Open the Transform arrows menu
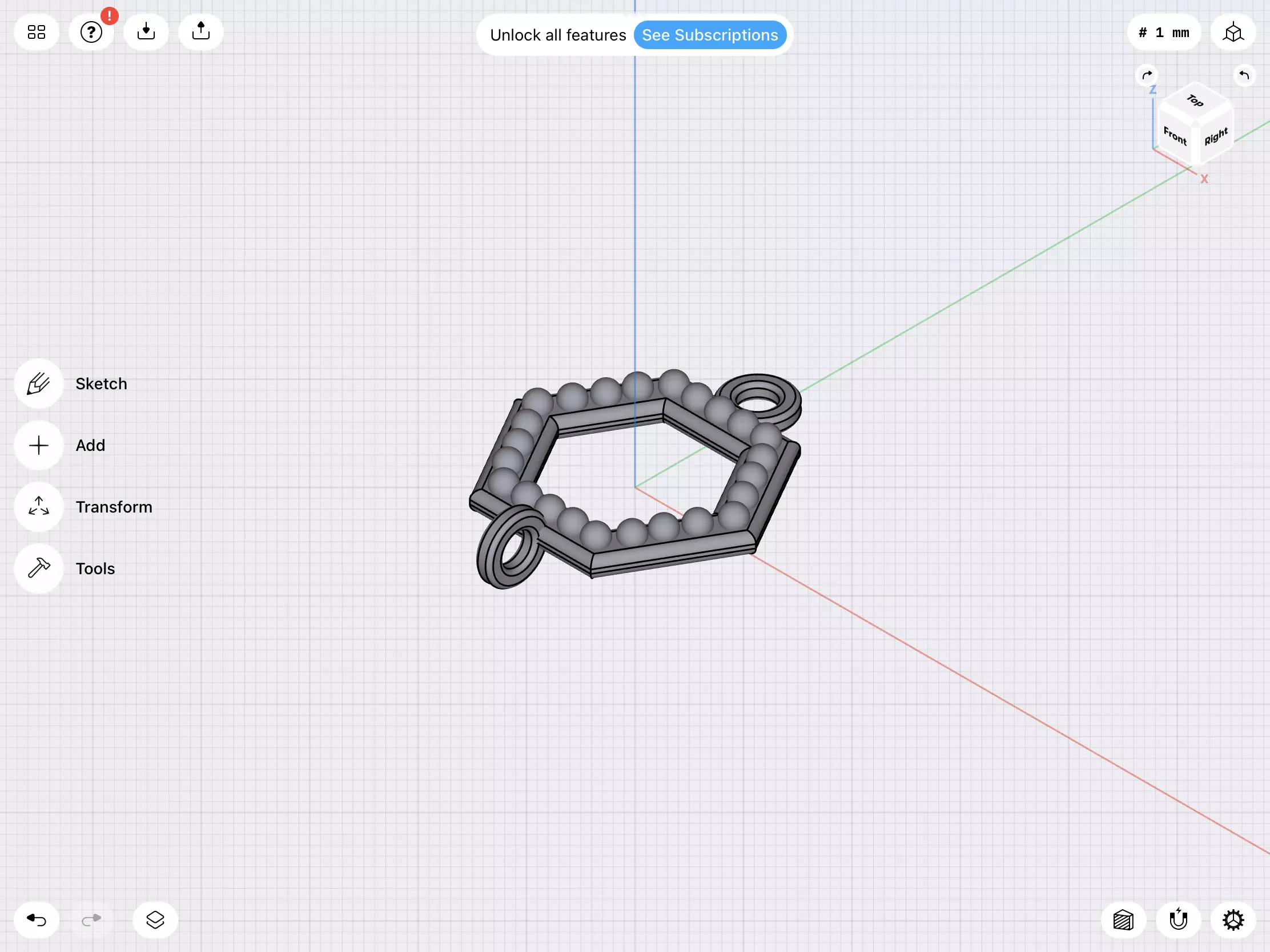The image size is (1270, 952). pyautogui.click(x=38, y=507)
